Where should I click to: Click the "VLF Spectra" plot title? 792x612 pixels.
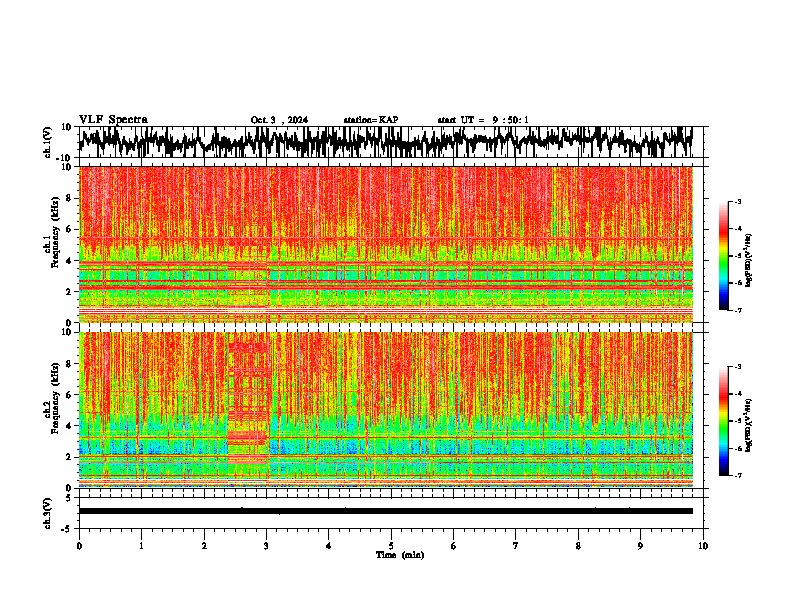click(x=113, y=119)
